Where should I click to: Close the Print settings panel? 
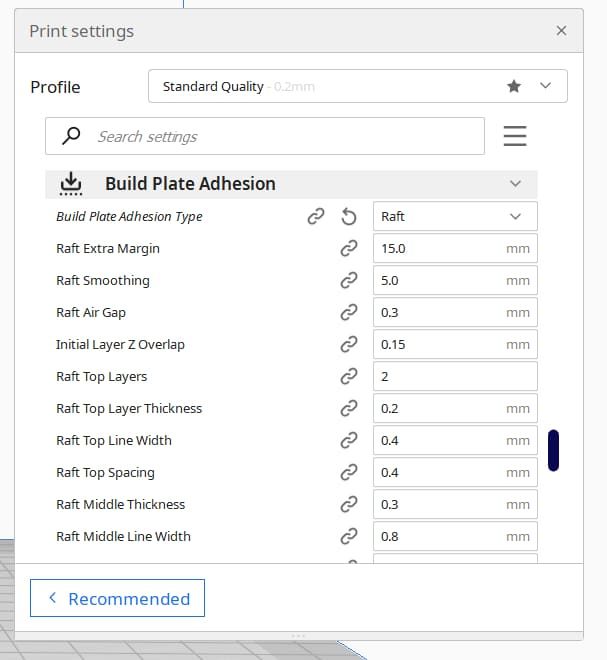(561, 31)
